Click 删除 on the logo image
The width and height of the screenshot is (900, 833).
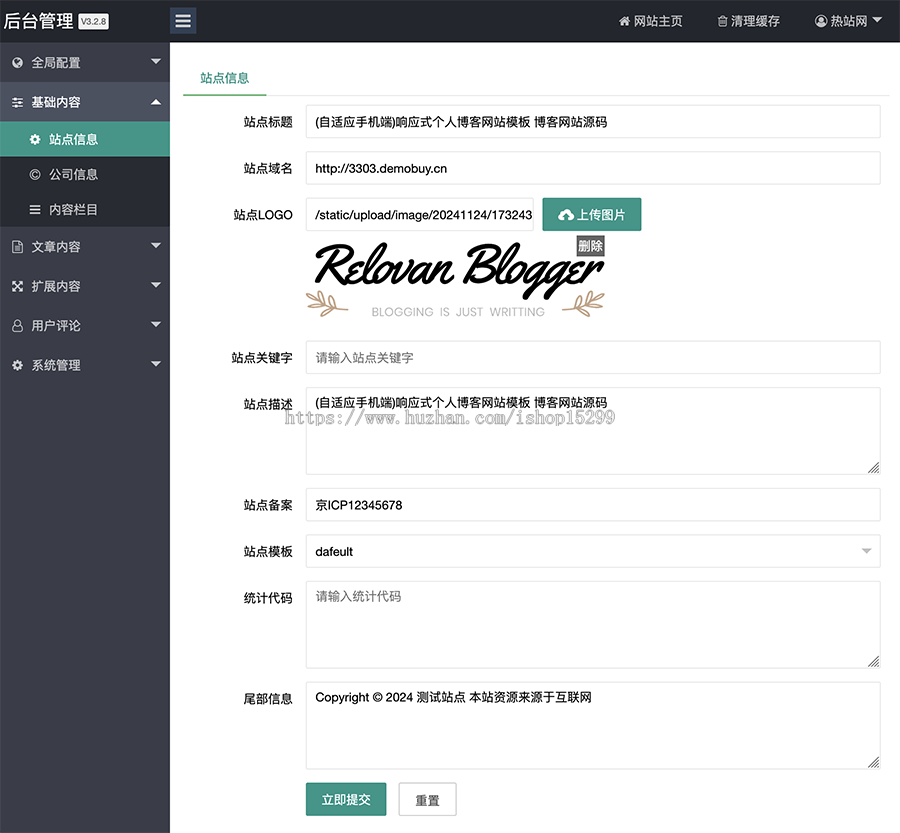tap(591, 246)
